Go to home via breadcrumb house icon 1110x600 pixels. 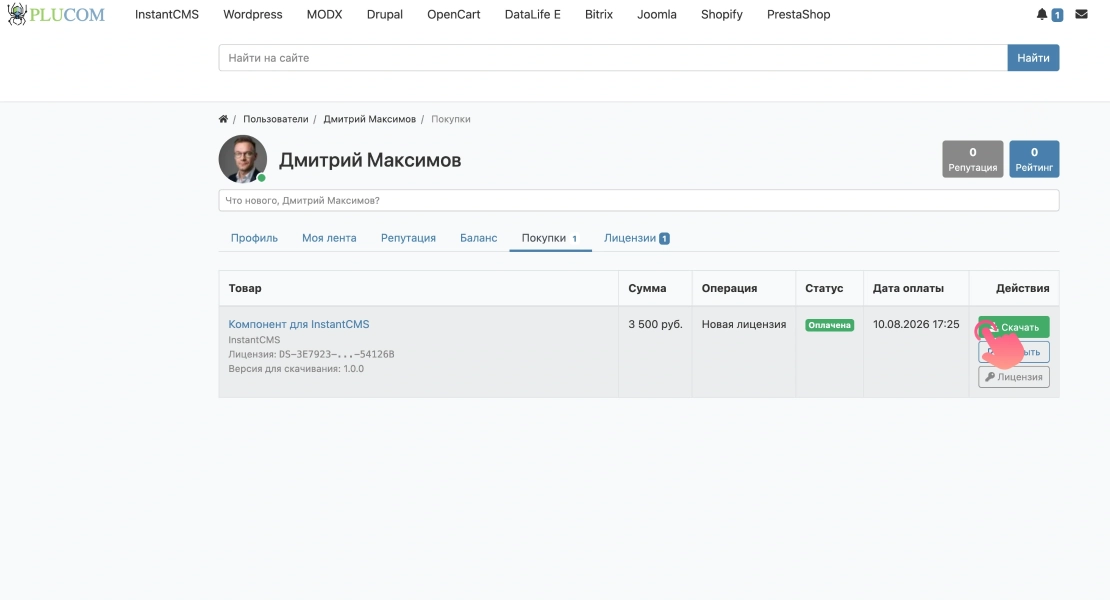click(x=223, y=119)
